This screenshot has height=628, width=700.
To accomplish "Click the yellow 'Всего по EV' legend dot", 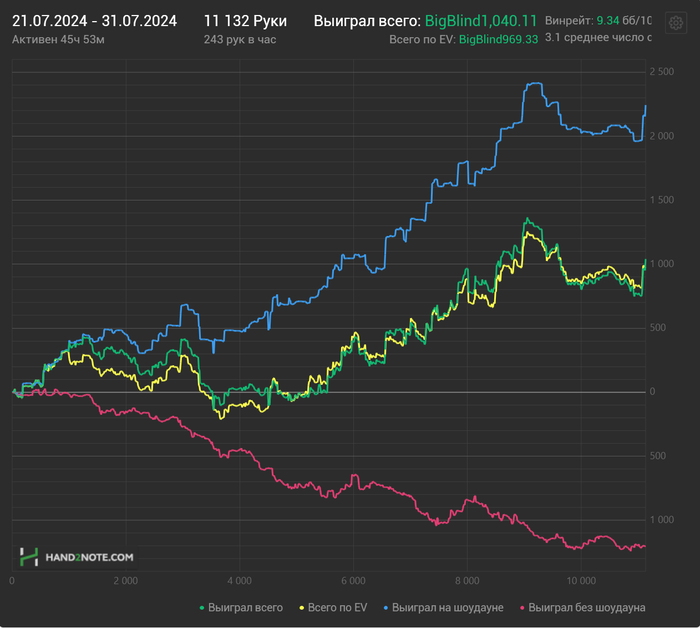I will [301, 608].
